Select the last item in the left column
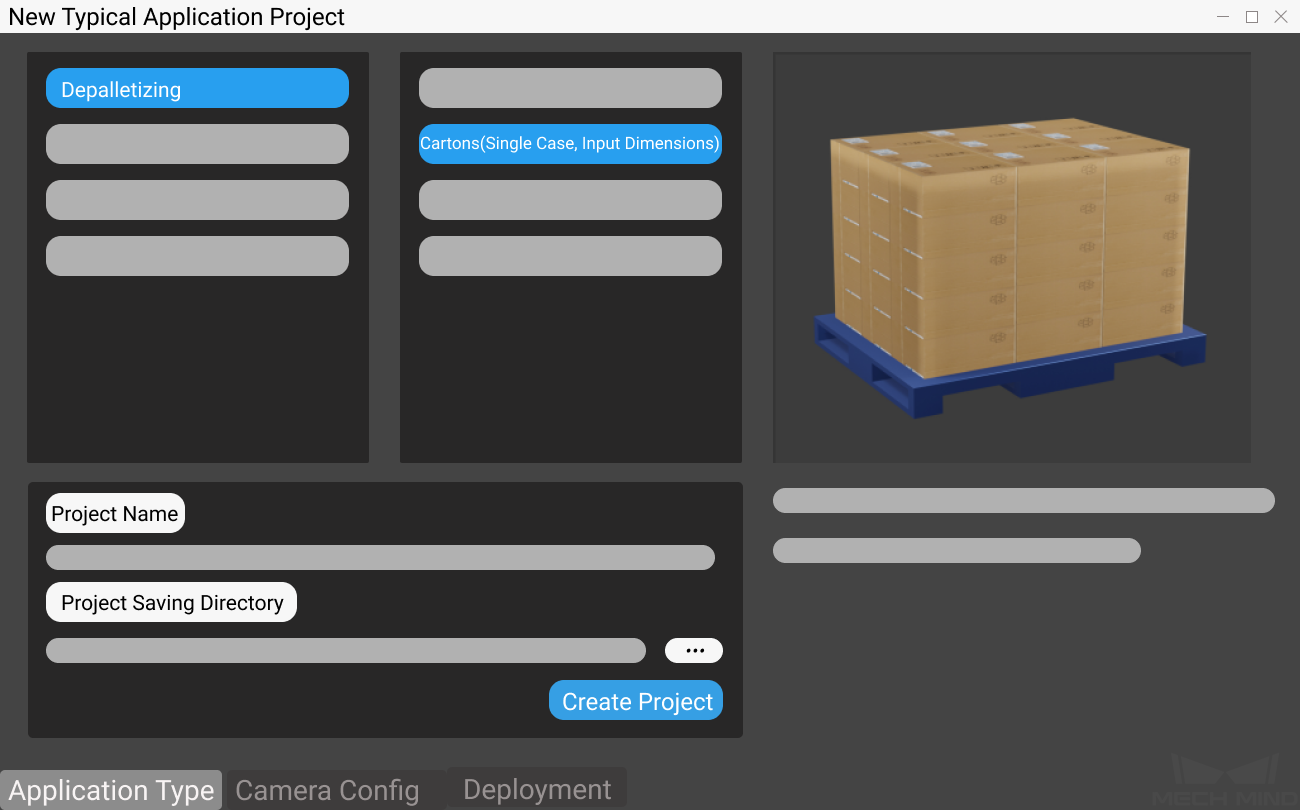Screen dimensions: 1300x810 [196, 256]
